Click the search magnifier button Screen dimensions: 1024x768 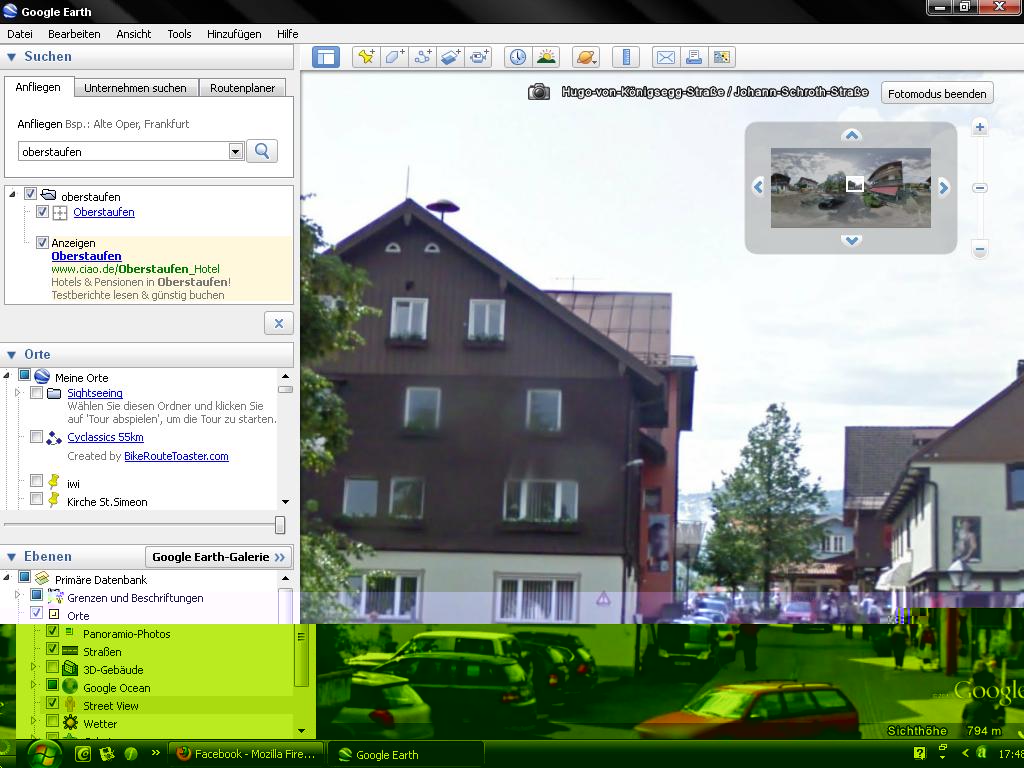tap(262, 151)
